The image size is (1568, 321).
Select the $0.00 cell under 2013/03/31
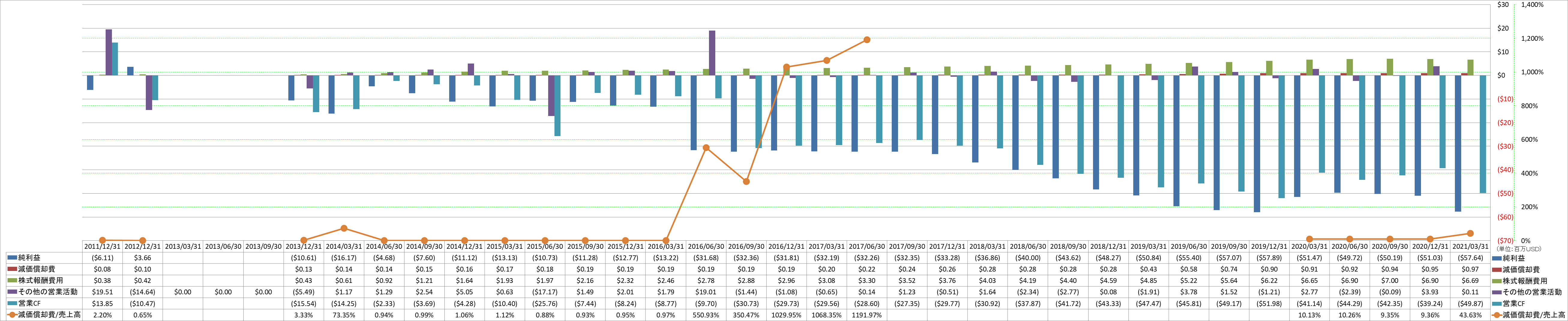click(183, 292)
